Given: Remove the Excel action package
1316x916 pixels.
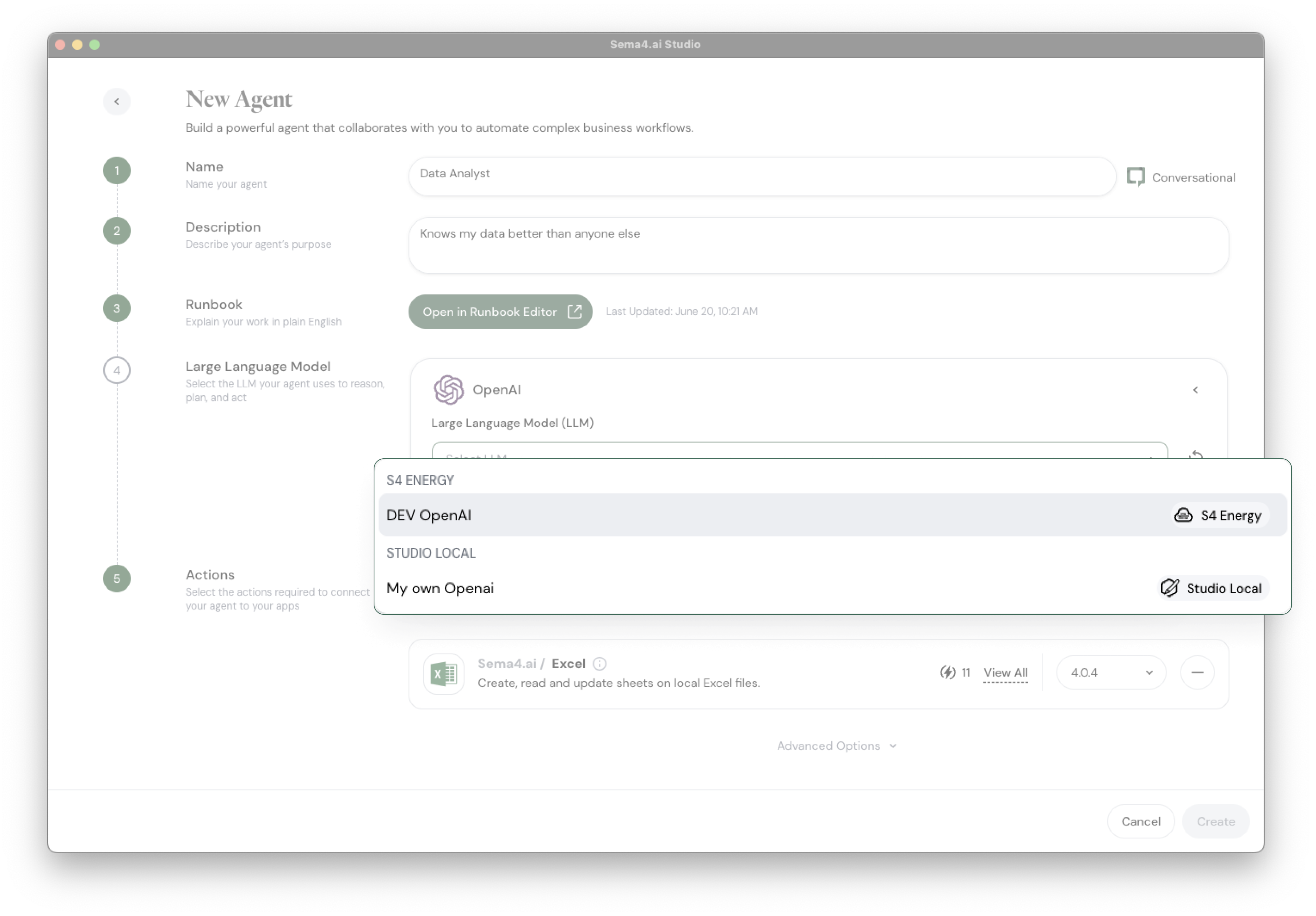Looking at the screenshot, I should point(1197,672).
